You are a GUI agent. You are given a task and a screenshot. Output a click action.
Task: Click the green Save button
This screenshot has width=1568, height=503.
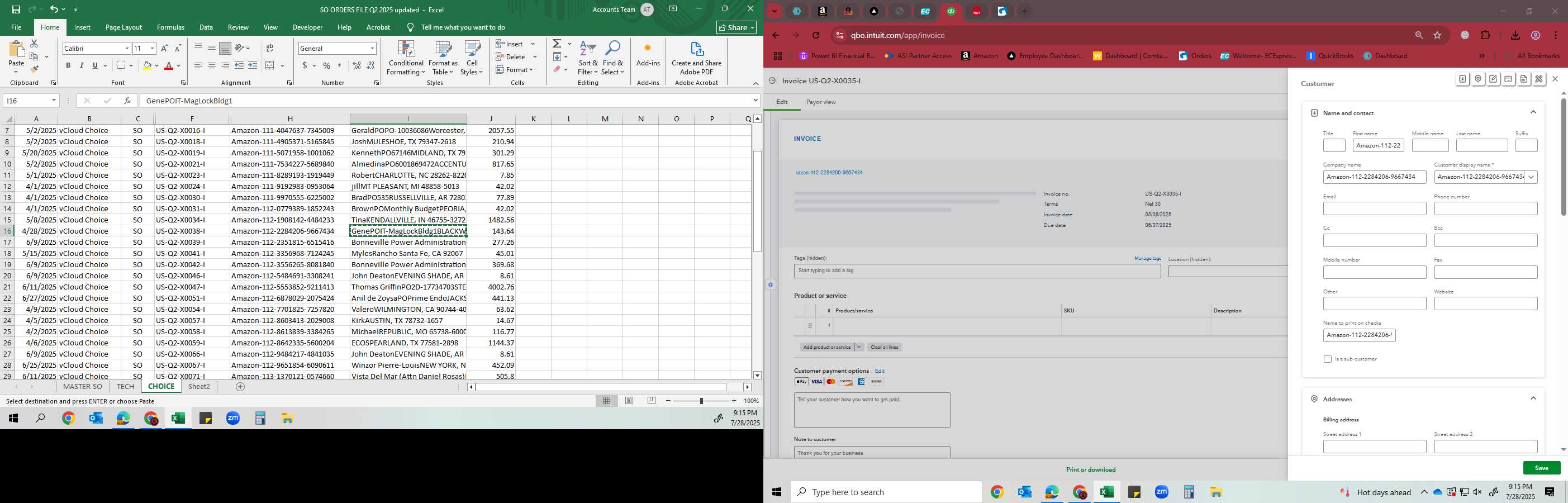tap(1541, 468)
